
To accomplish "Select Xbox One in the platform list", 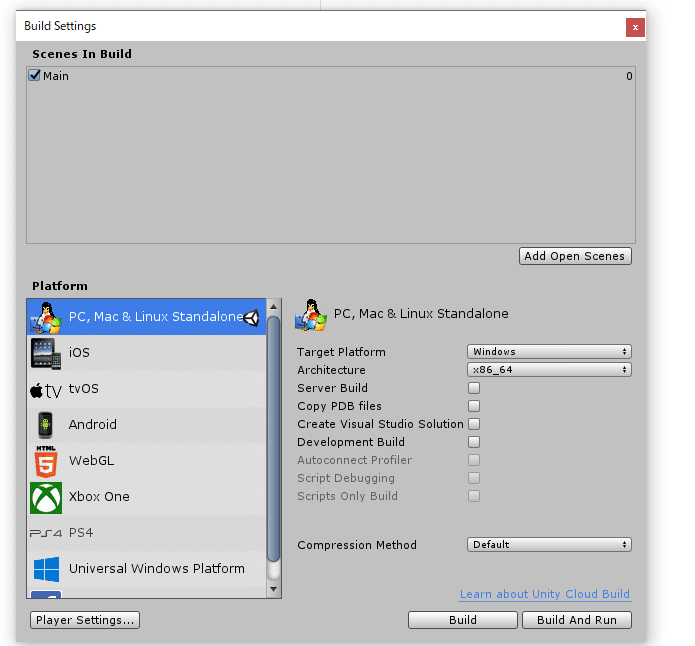I will click(x=146, y=497).
